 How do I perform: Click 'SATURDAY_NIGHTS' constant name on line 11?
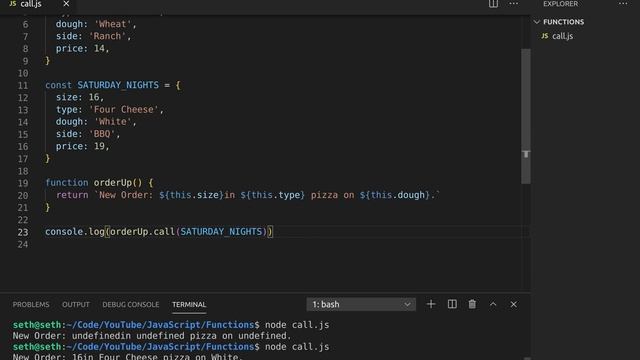point(118,85)
